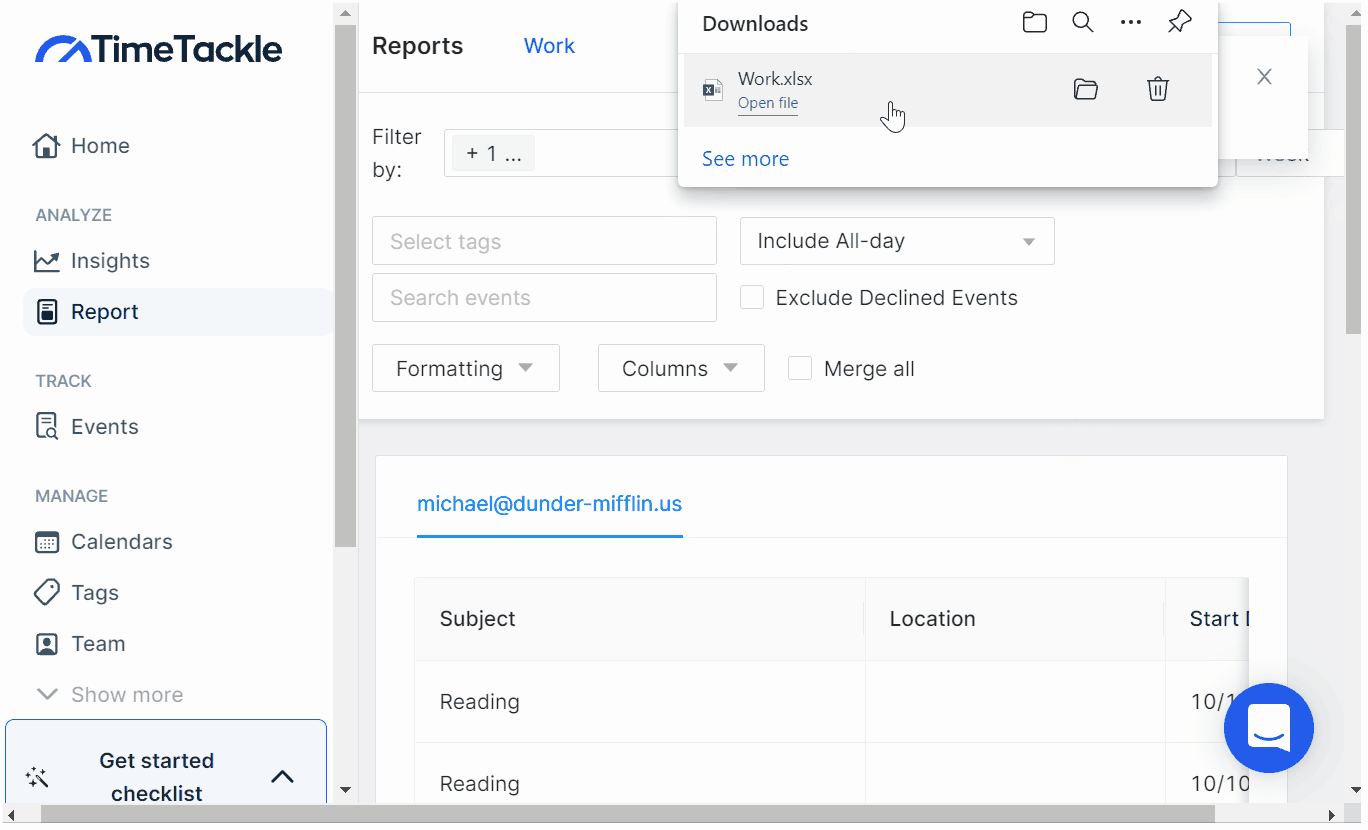The width and height of the screenshot is (1368, 830).
Task: Click the Home house icon
Action: pos(46,146)
